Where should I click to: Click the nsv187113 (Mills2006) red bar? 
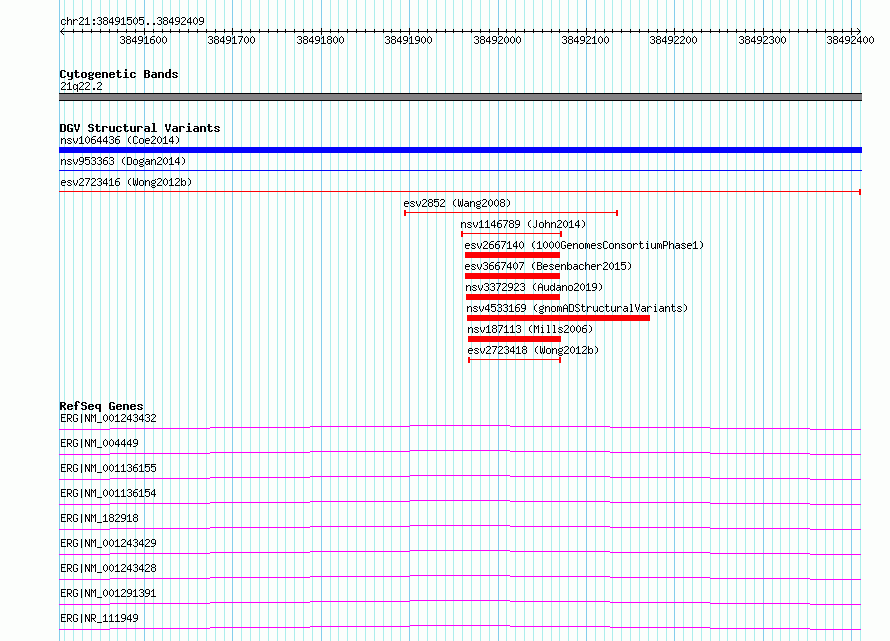coord(514,339)
